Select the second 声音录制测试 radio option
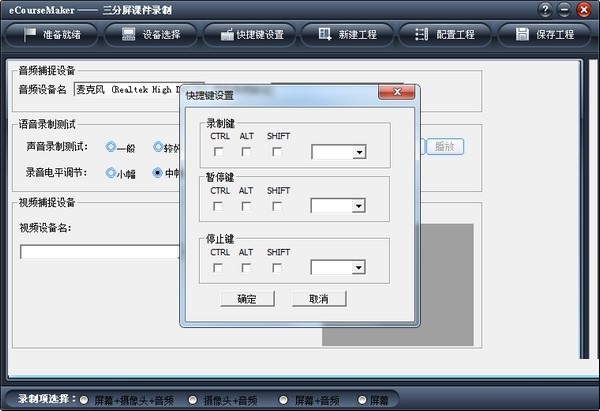600x411 pixels. click(158, 147)
